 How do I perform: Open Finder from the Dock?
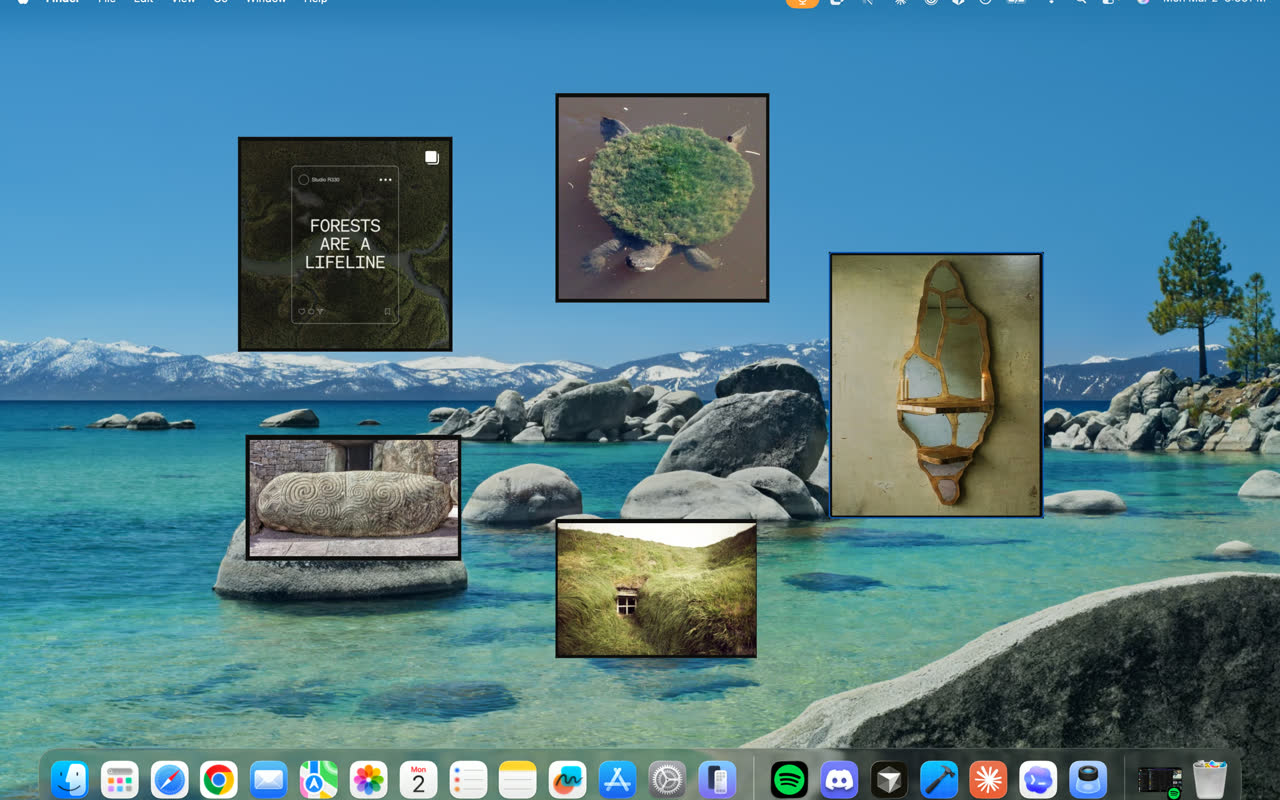70,779
